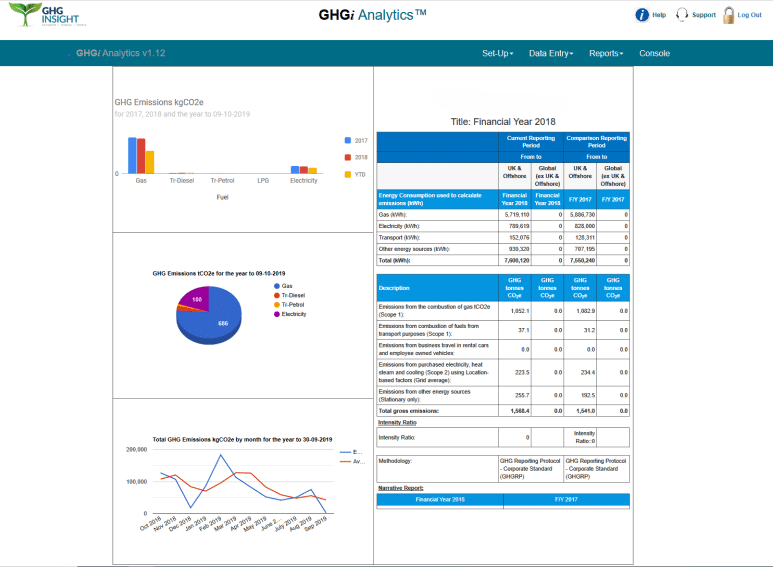
Task: Click the Support headset icon
Action: pyautogui.click(x=682, y=15)
